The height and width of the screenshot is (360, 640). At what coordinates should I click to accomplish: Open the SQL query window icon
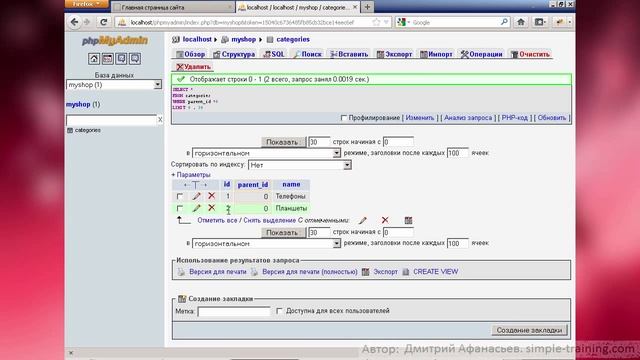107,59
